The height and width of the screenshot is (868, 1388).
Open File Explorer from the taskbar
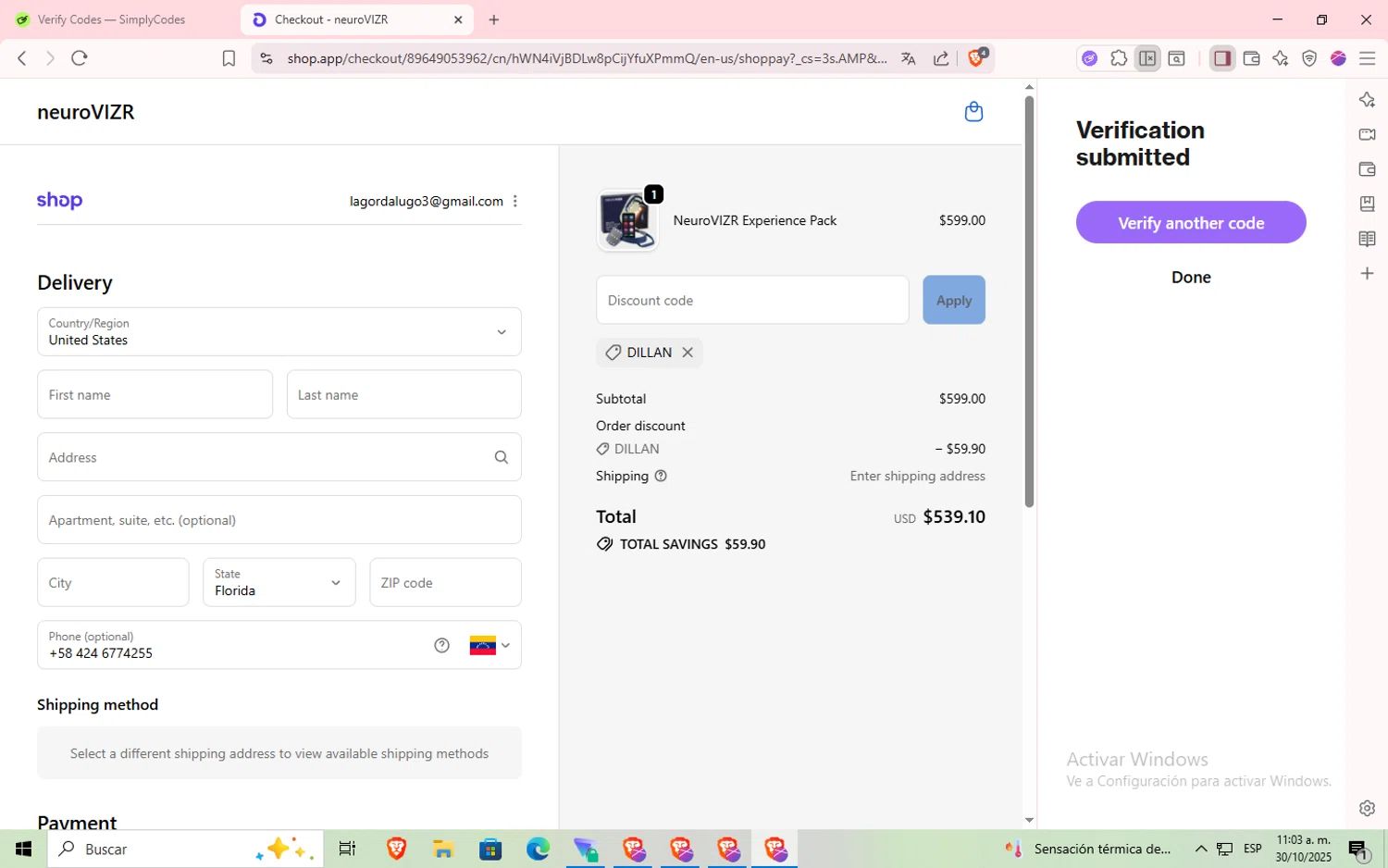point(443,849)
